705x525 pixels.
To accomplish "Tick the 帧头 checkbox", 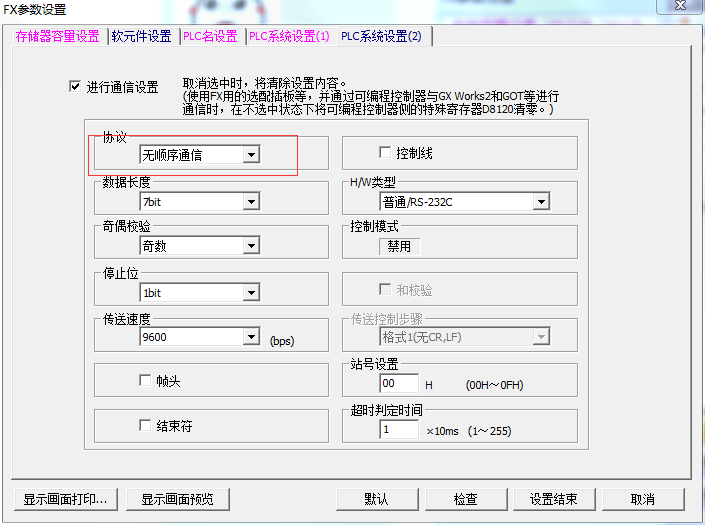I will pyautogui.click(x=145, y=381).
